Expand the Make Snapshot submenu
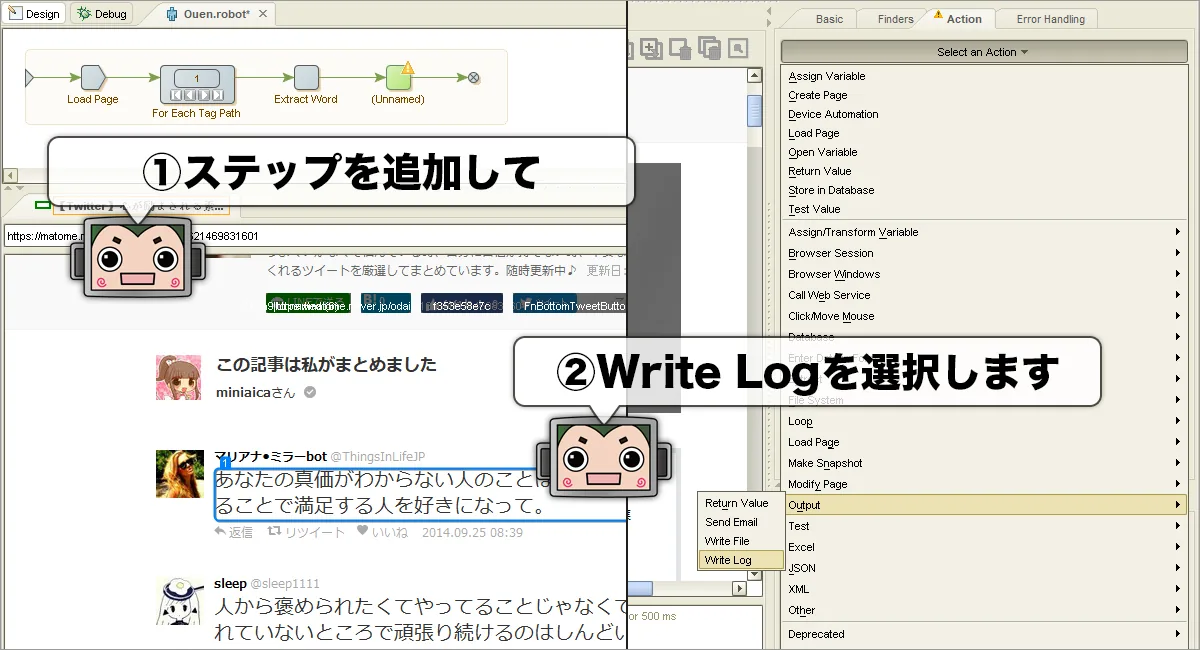Viewport: 1200px width, 650px height. tap(984, 463)
